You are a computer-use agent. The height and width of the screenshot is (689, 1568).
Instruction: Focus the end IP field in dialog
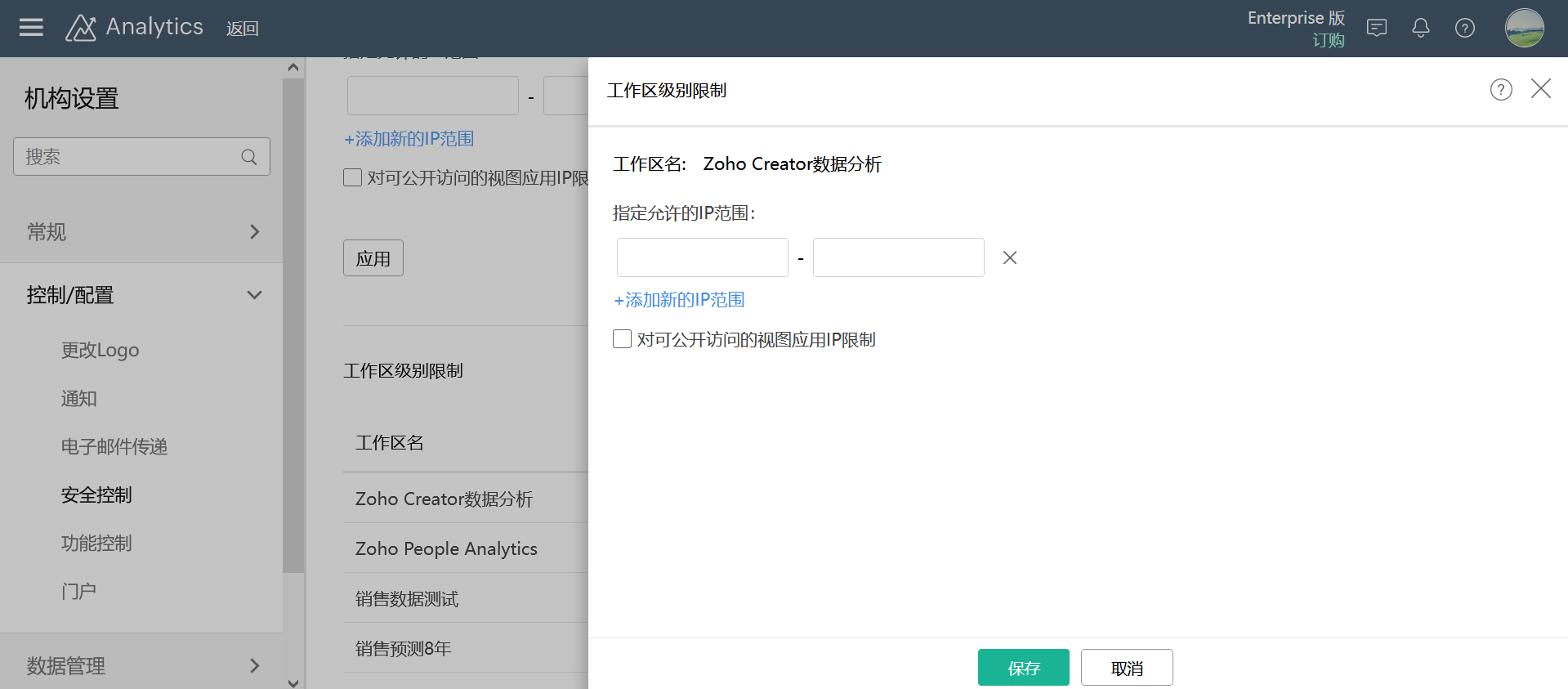(899, 257)
